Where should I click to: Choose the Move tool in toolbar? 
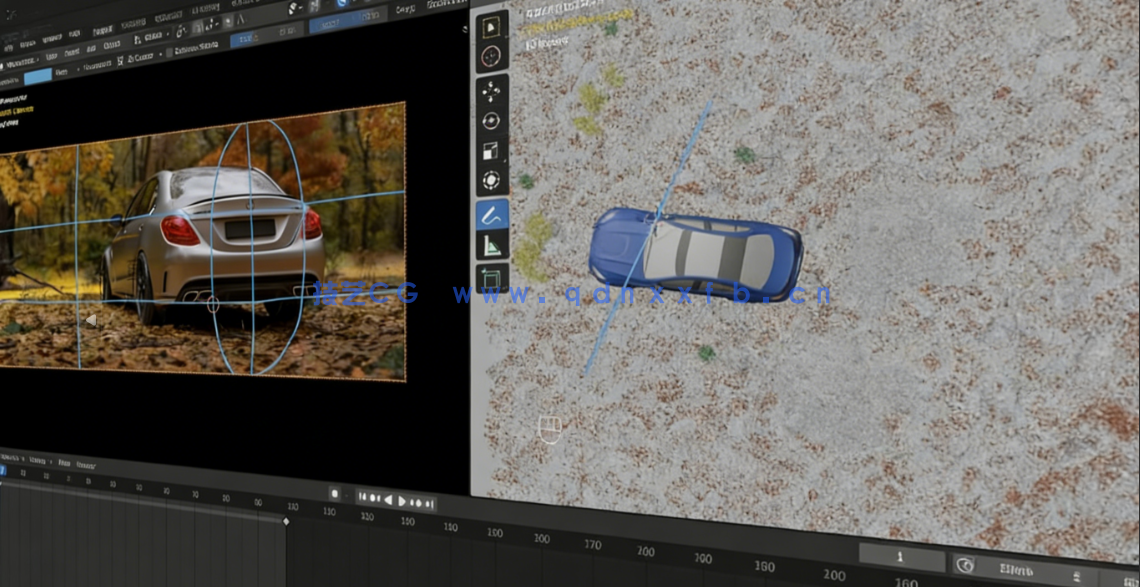[491, 91]
